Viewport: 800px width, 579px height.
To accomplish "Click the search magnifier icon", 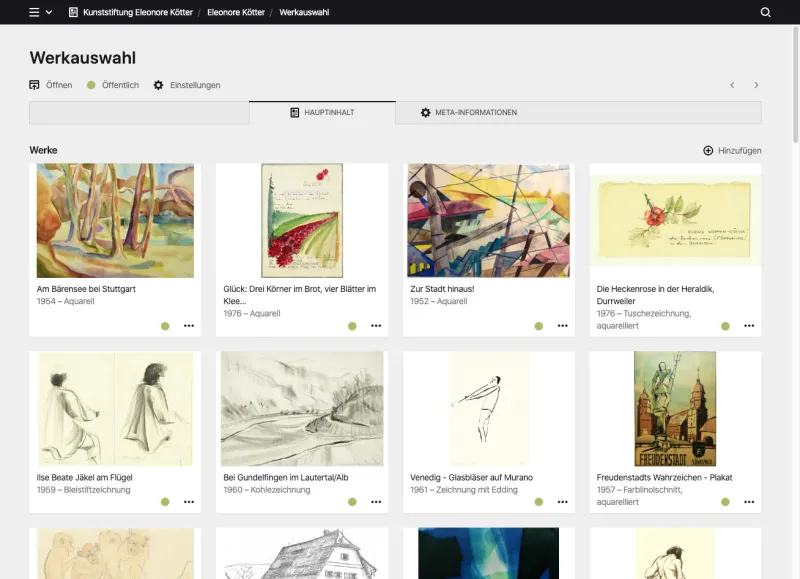I will pyautogui.click(x=765, y=12).
